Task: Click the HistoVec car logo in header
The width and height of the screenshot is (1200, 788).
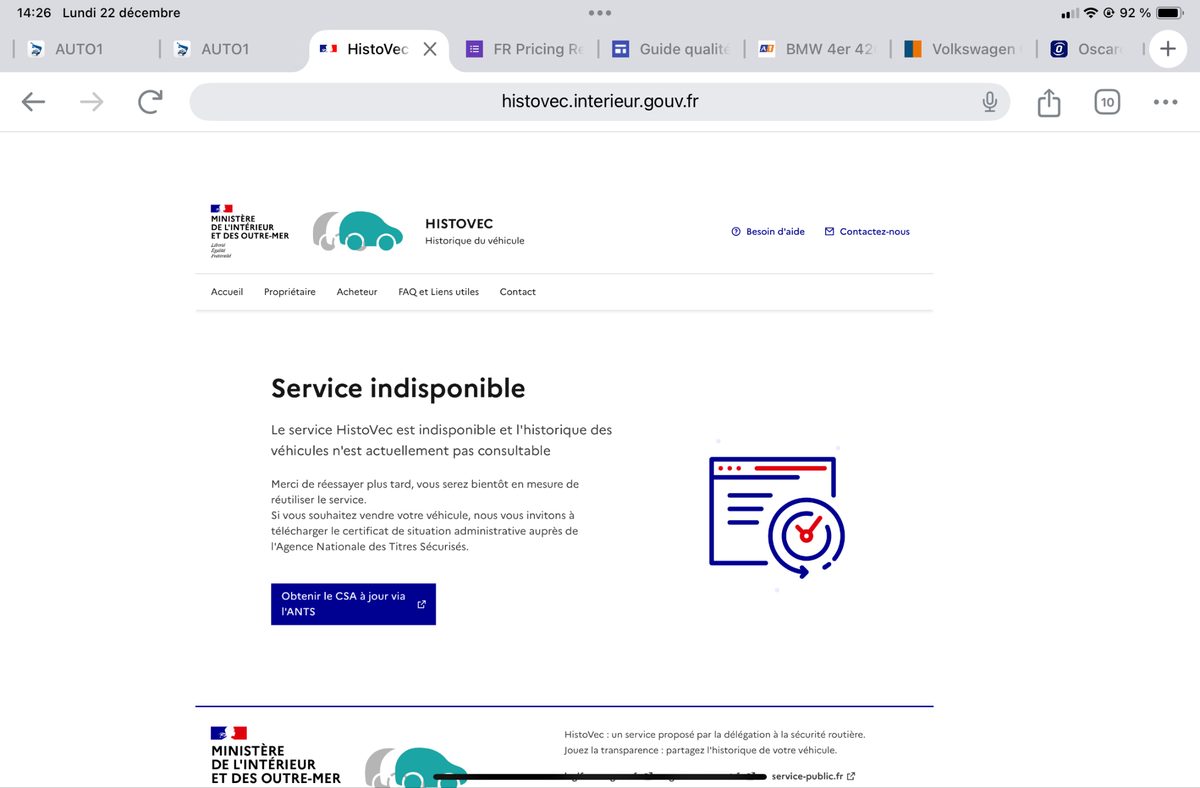Action: [x=358, y=231]
